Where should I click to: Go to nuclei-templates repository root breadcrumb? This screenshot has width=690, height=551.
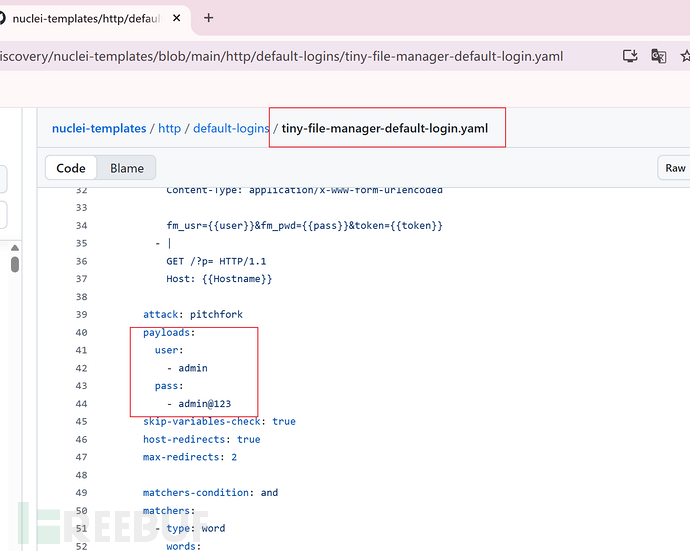point(99,128)
